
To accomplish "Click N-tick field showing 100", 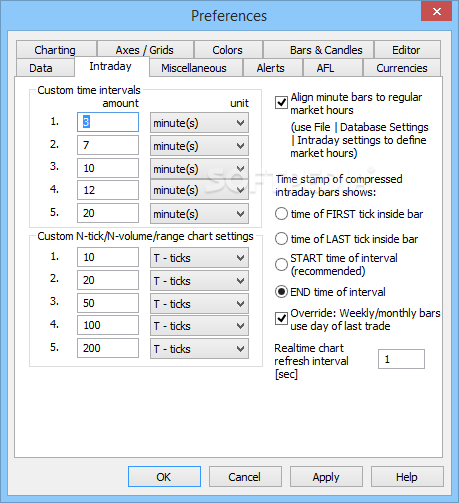I will click(108, 325).
